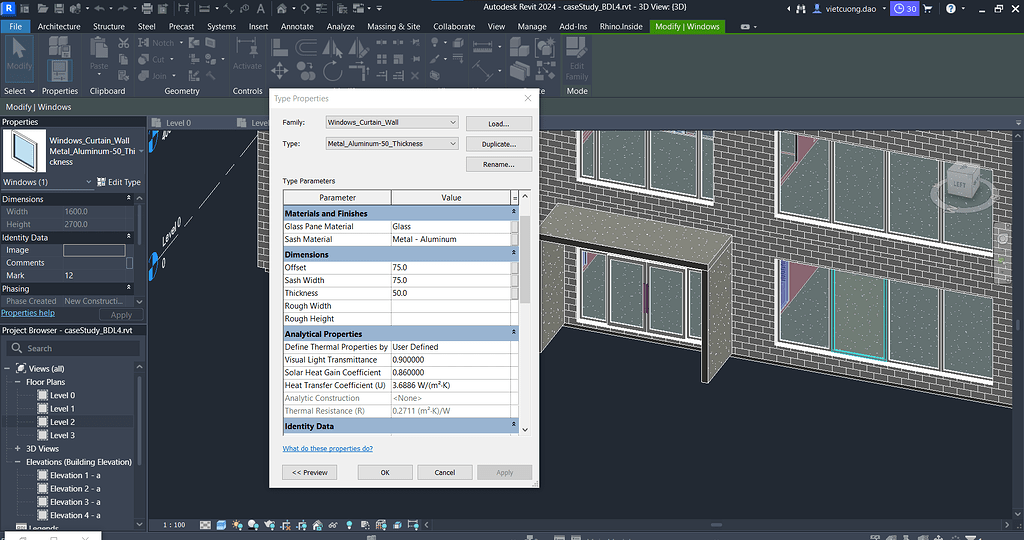Collapse the Floor Plans tree node
The height and width of the screenshot is (540, 1024).
[x=18, y=382]
